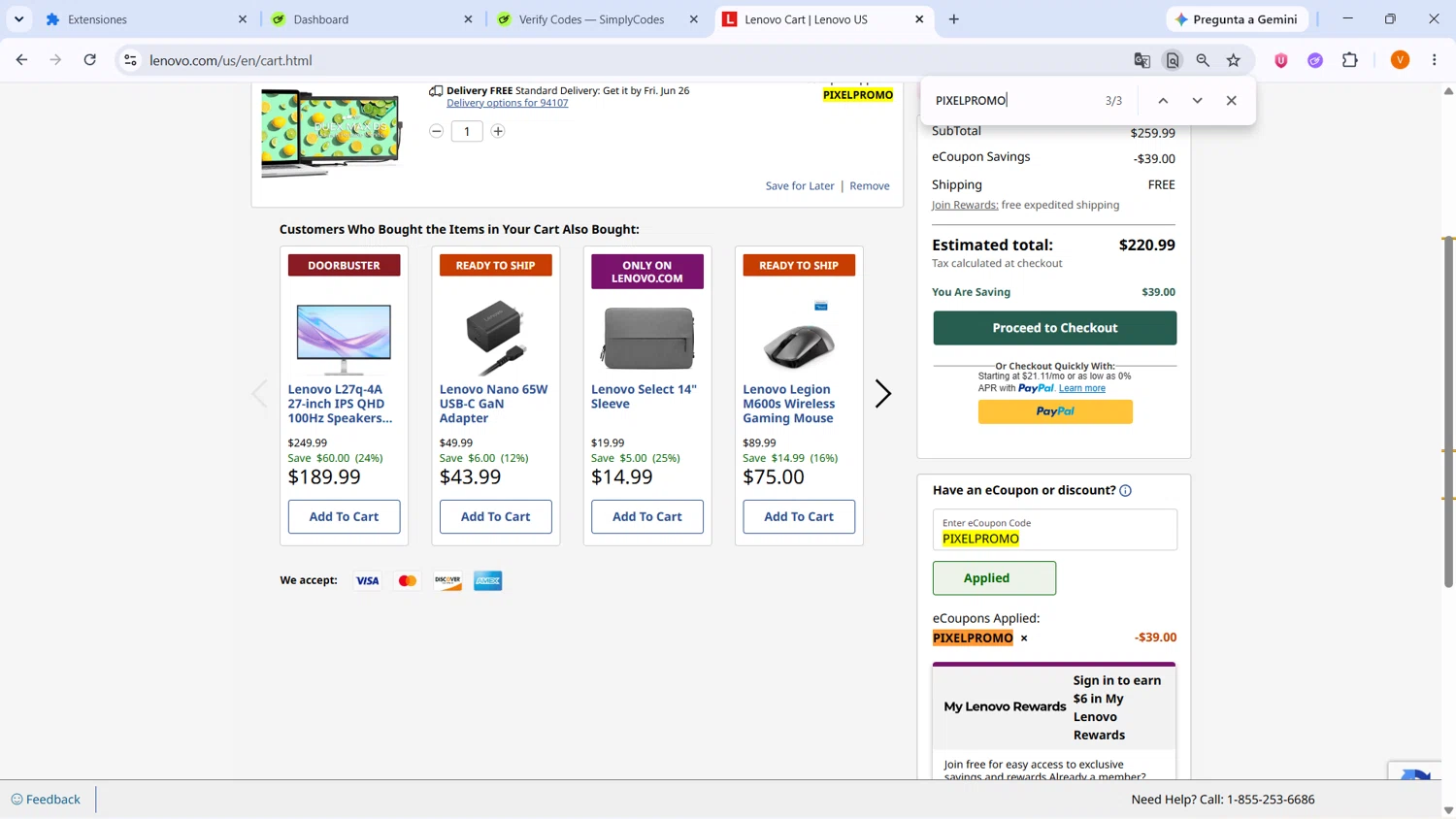Click the quantity field showing 1
This screenshot has width=1456, height=819.
[x=467, y=131]
